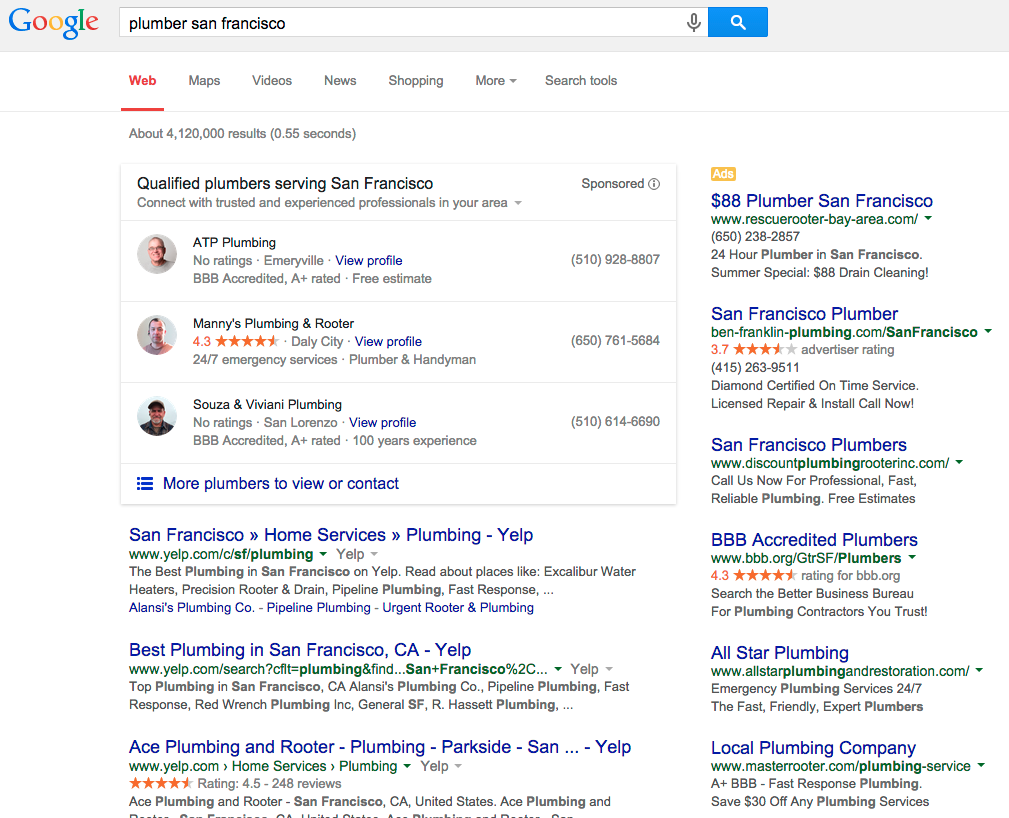Open ATP Plumbing profile photo
This screenshot has width=1009, height=818.
coord(157,254)
